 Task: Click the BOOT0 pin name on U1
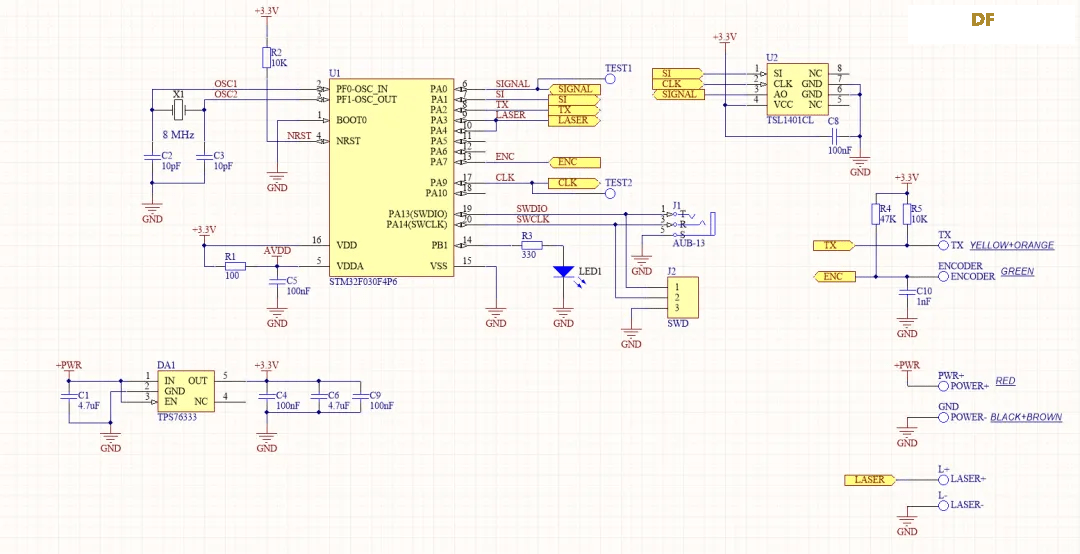[351, 120]
